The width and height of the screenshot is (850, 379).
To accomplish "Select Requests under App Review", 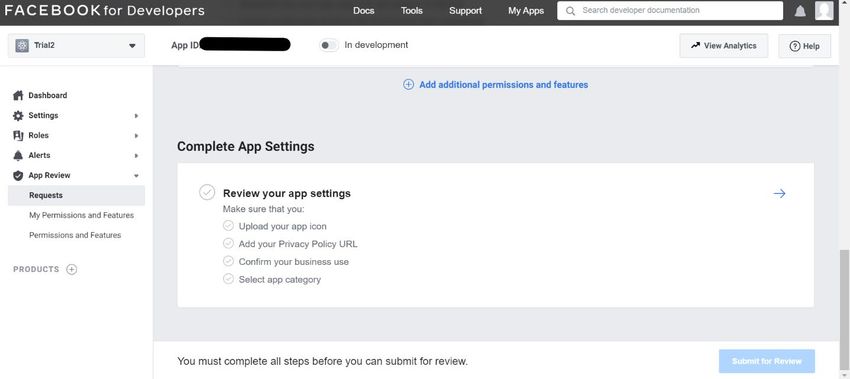I will pos(76,195).
